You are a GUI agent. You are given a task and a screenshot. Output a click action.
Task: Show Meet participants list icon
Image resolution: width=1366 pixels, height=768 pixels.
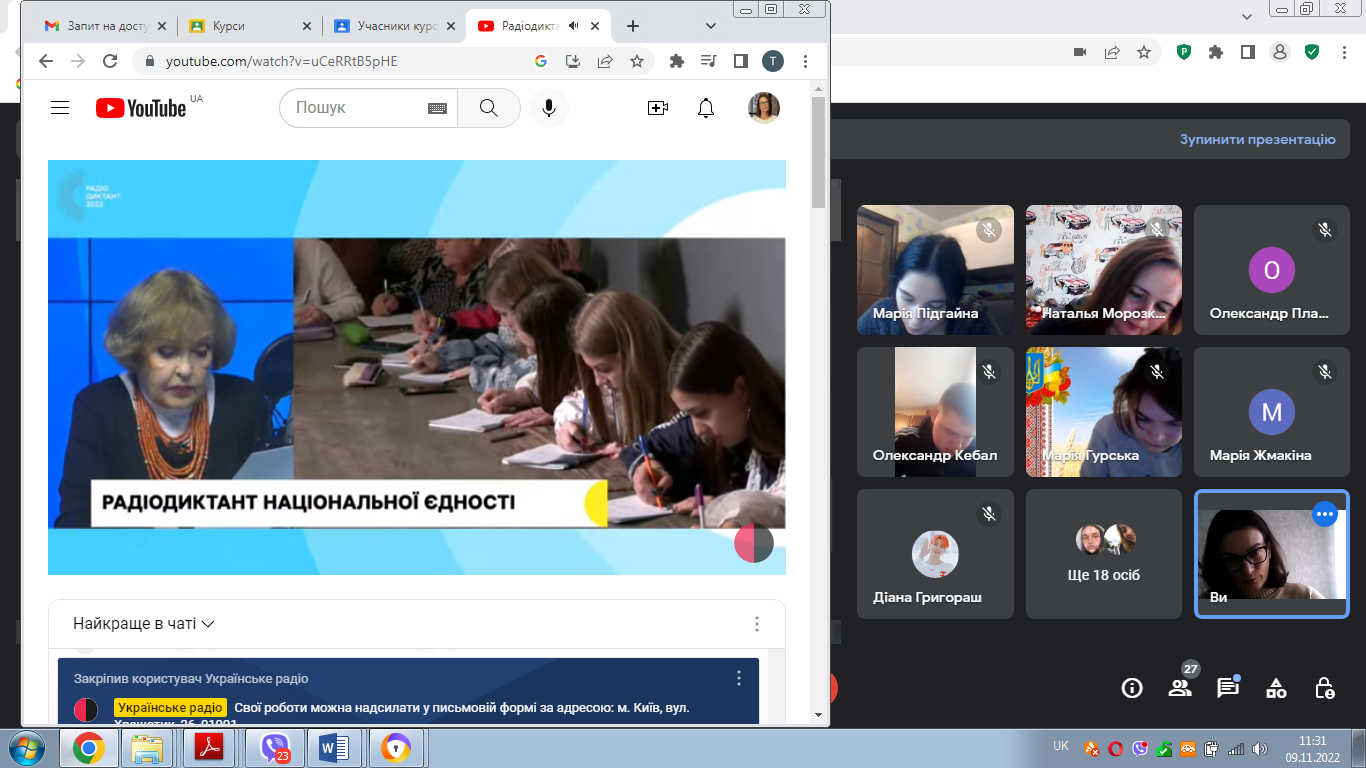tap(1180, 688)
